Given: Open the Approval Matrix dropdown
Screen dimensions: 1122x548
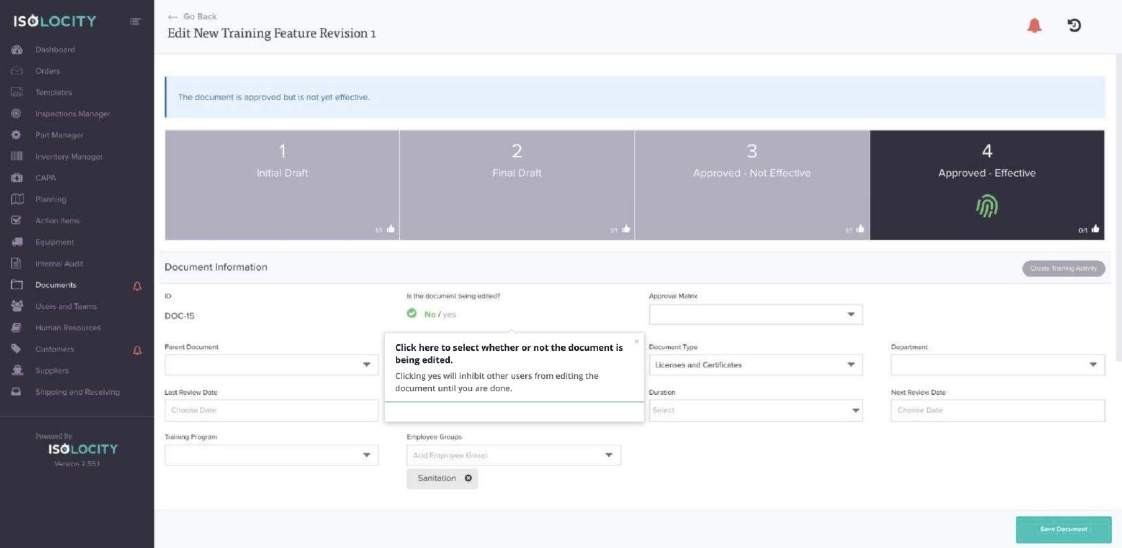Looking at the screenshot, I should 756,314.
